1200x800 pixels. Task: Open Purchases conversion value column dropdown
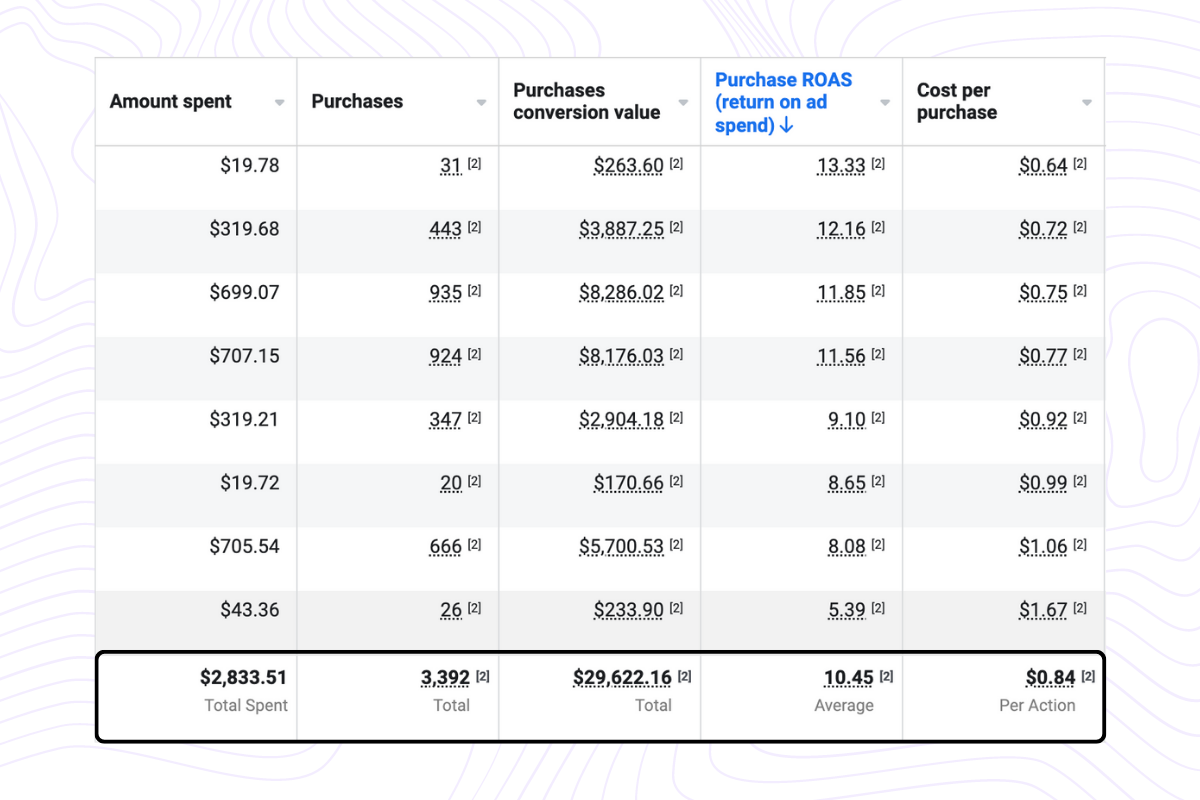pyautogui.click(x=684, y=103)
